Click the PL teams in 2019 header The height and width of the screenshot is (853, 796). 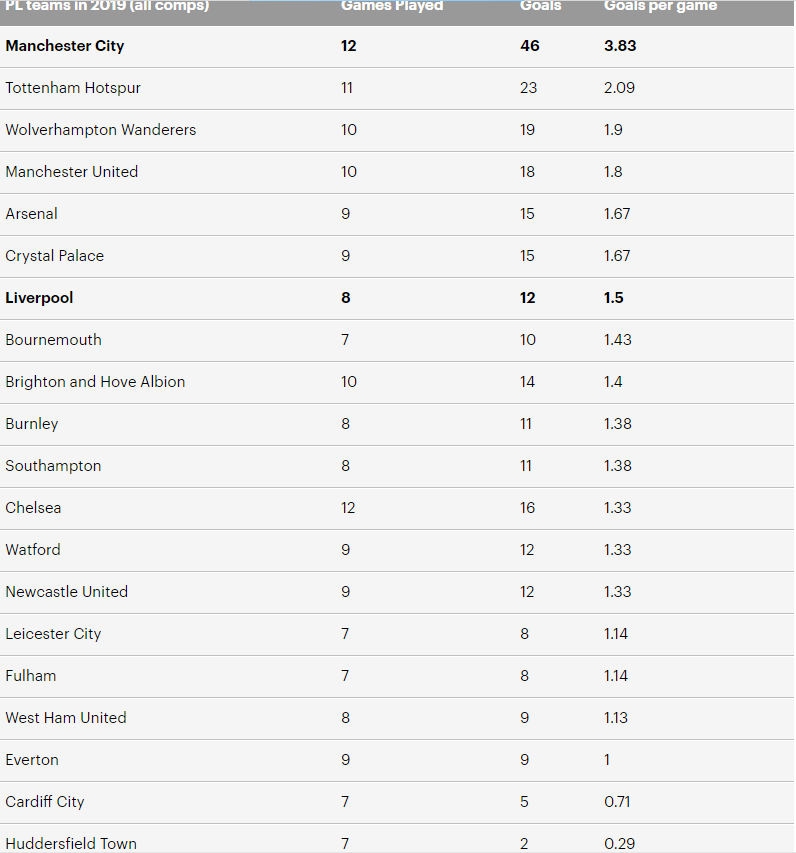(x=107, y=6)
